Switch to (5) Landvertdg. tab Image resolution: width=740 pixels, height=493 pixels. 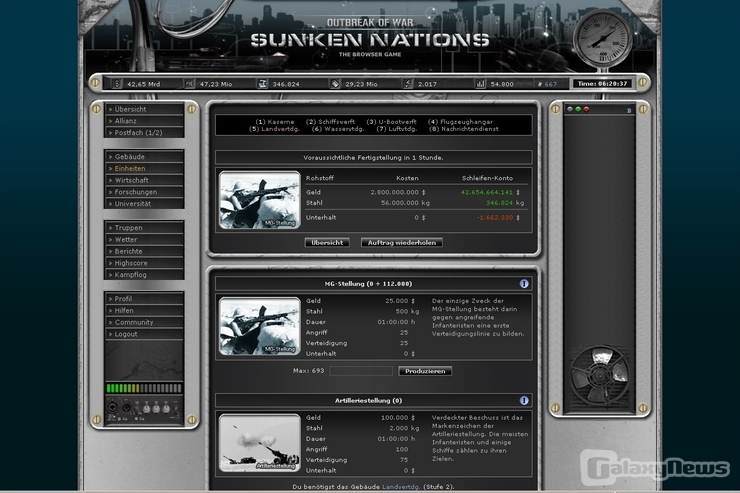(x=274, y=129)
